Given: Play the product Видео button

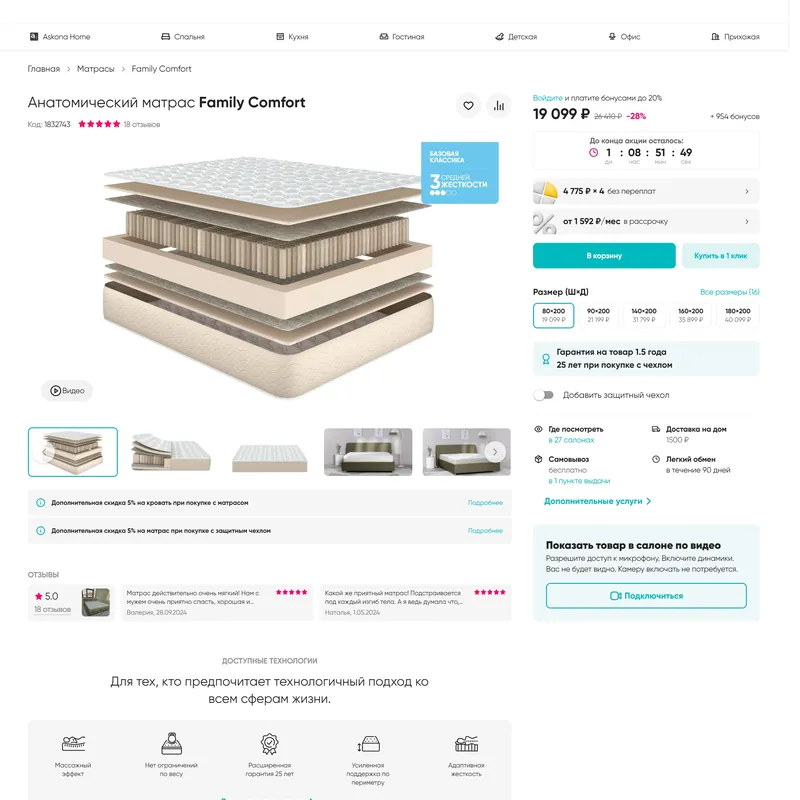Looking at the screenshot, I should (67, 391).
